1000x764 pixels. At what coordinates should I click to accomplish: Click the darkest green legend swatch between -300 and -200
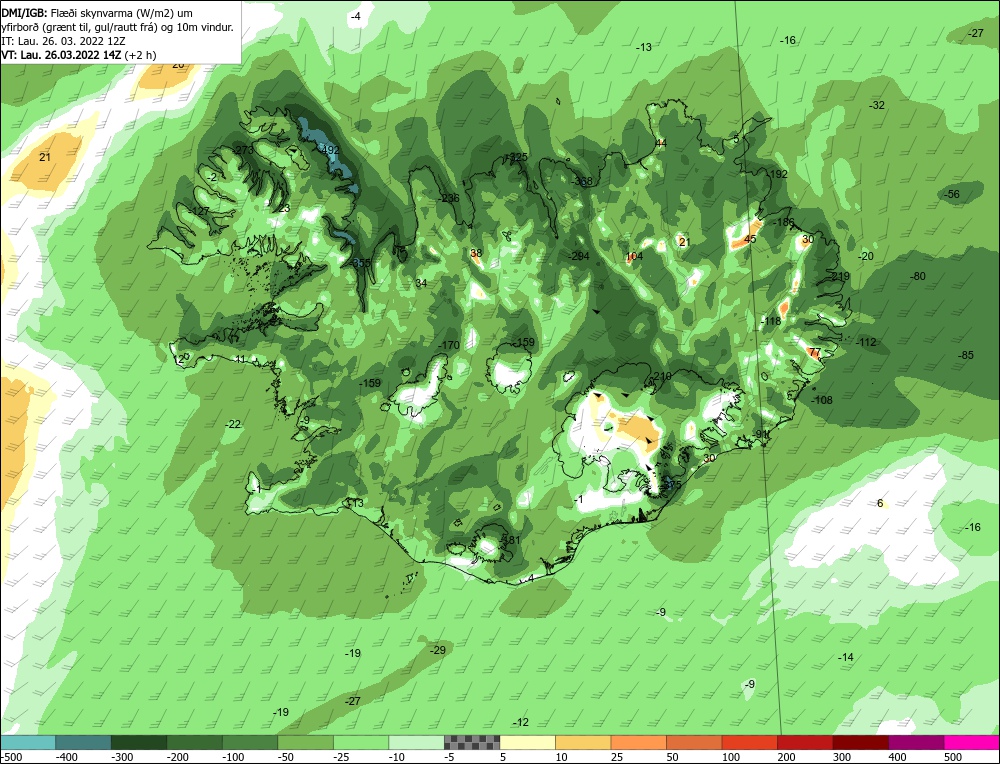[x=139, y=743]
